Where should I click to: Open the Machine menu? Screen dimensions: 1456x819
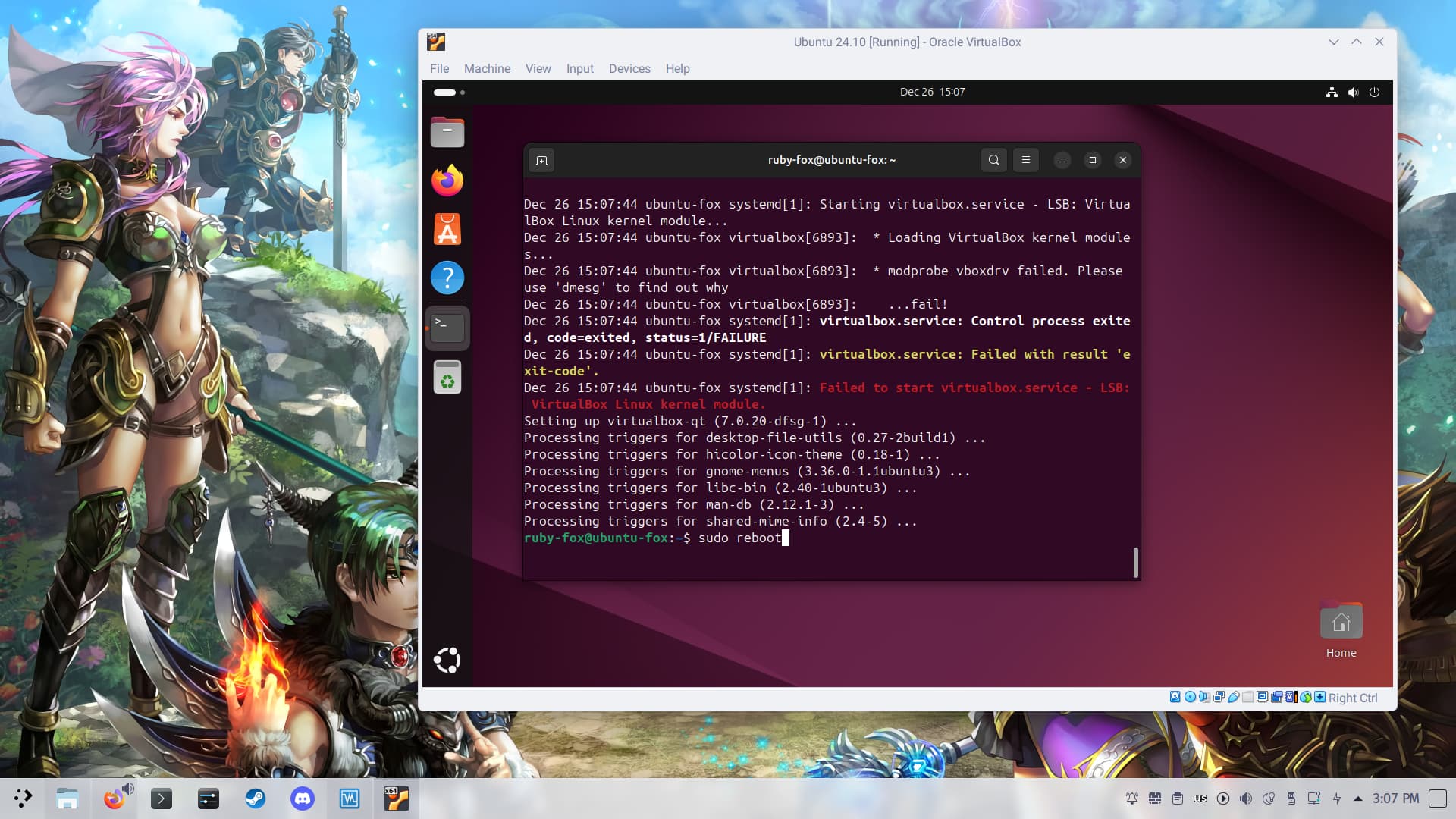coord(487,69)
